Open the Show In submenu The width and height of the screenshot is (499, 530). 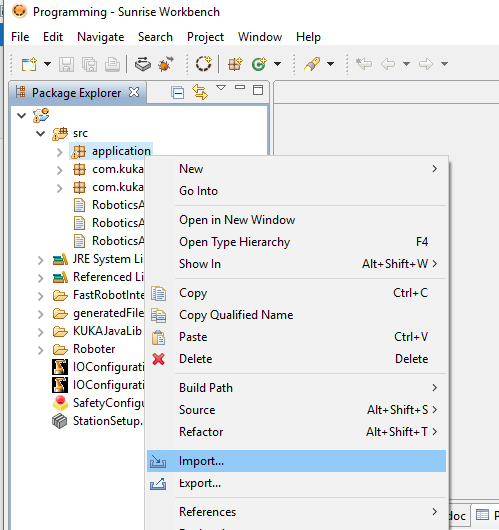click(296, 264)
